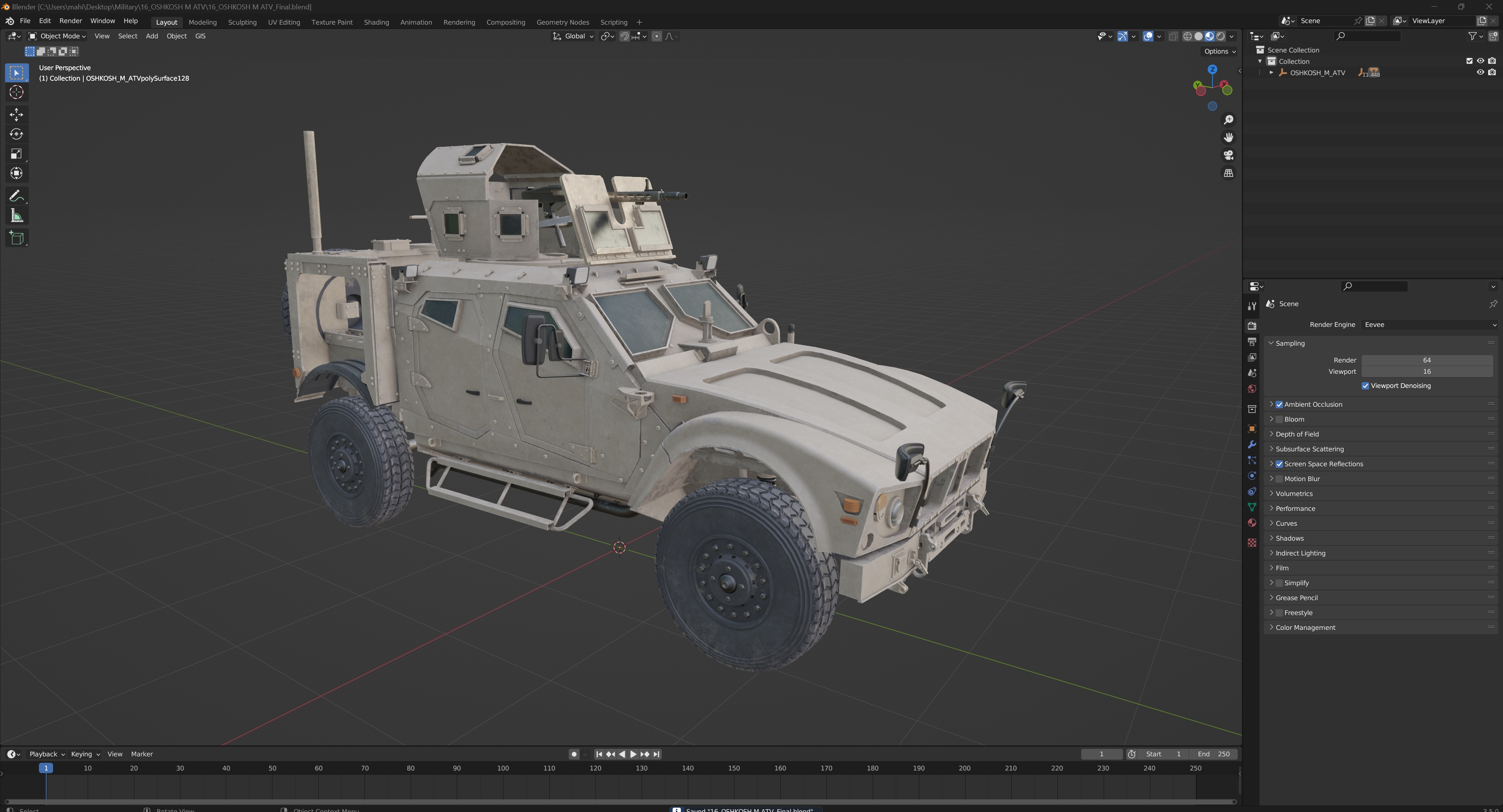The width and height of the screenshot is (1503, 812).
Task: Disable Ambient Occlusion checkbox
Action: [x=1279, y=404]
